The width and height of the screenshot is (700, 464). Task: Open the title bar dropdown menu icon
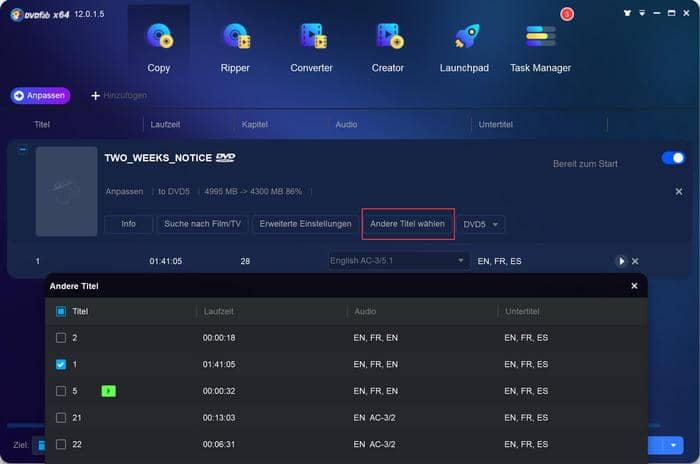642,13
